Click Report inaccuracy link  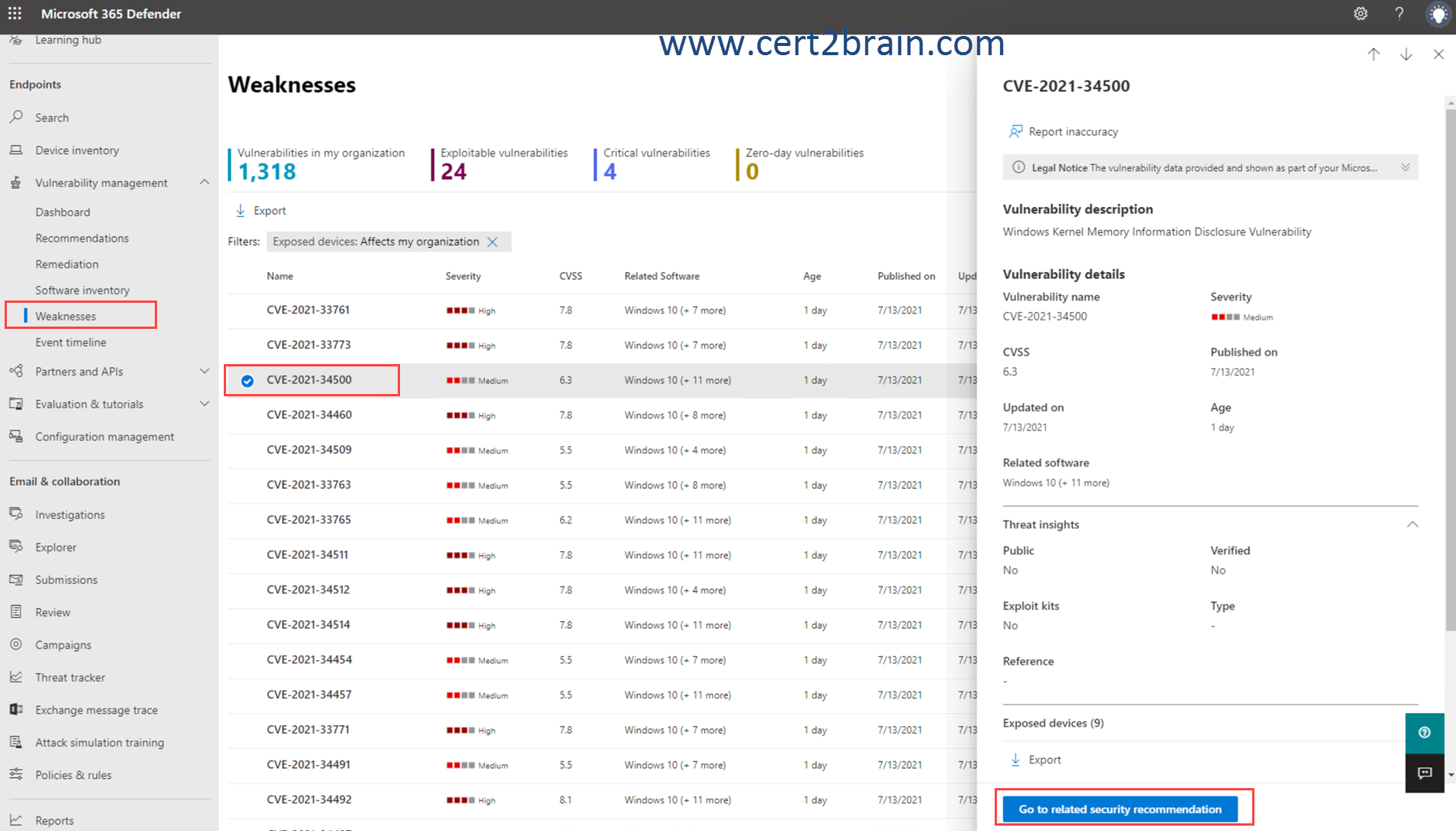(x=1073, y=132)
